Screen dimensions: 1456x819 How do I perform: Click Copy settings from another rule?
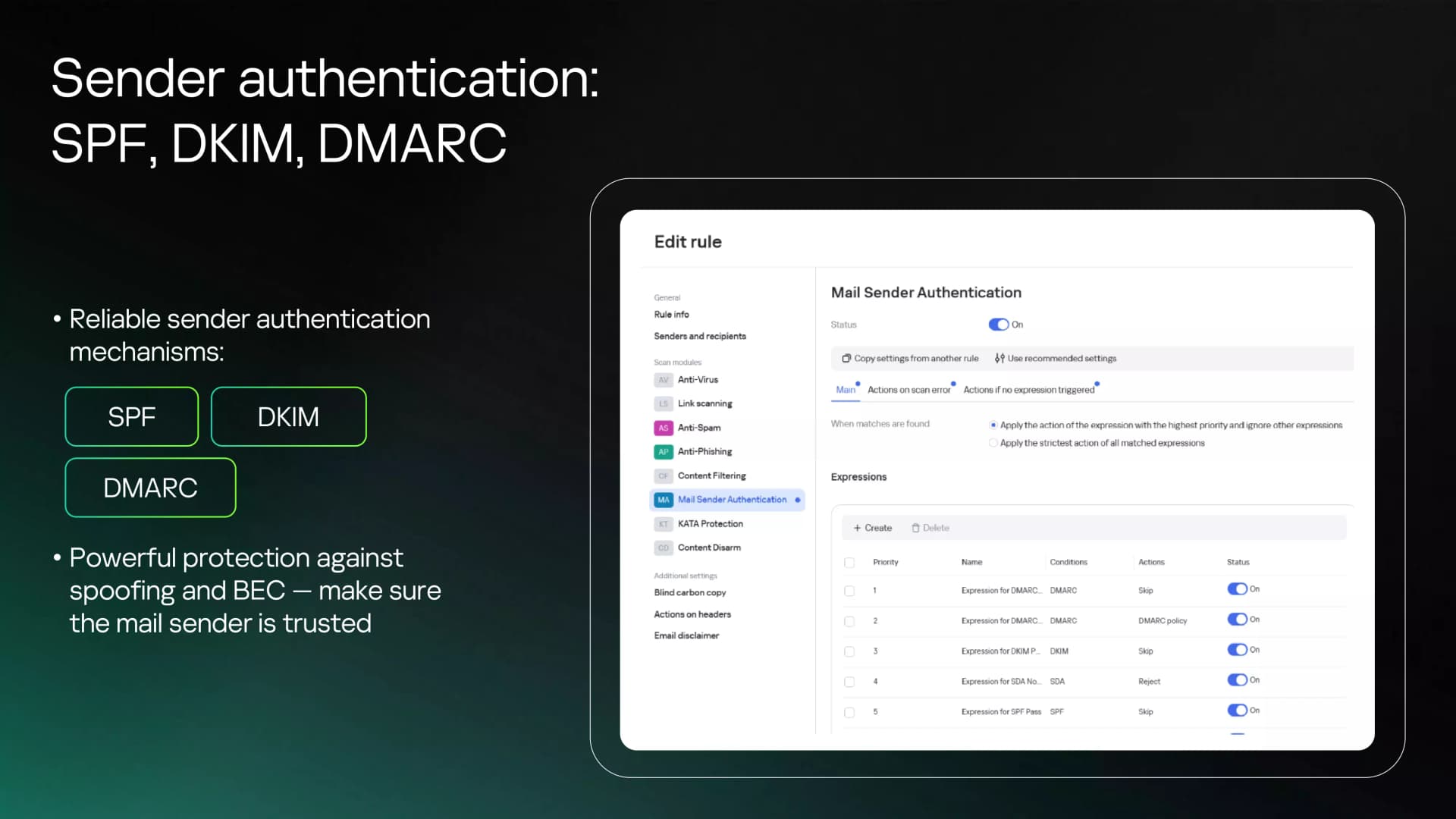pyautogui.click(x=910, y=359)
